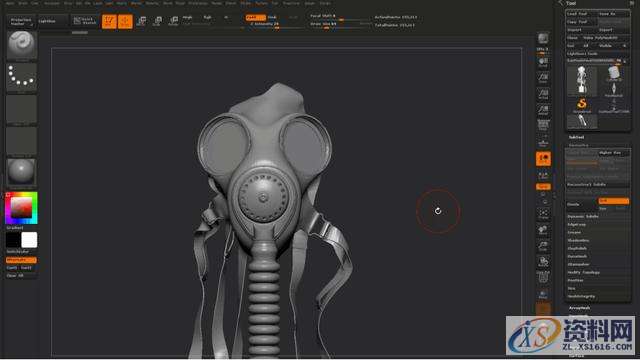640x360 pixels.
Task: Click the Scroll canvas icon
Action: 543,62
